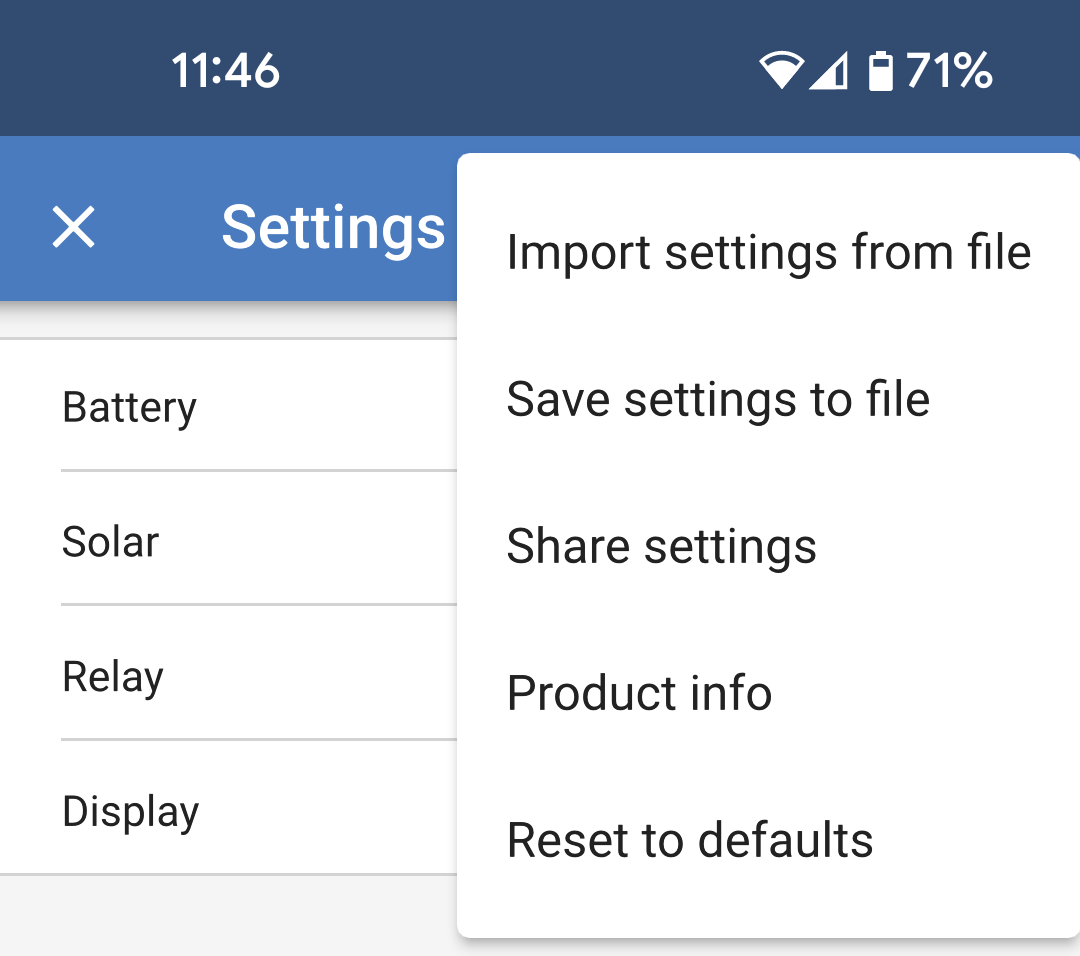Tap the Settings title in header
The image size is (1080, 956).
[333, 228]
